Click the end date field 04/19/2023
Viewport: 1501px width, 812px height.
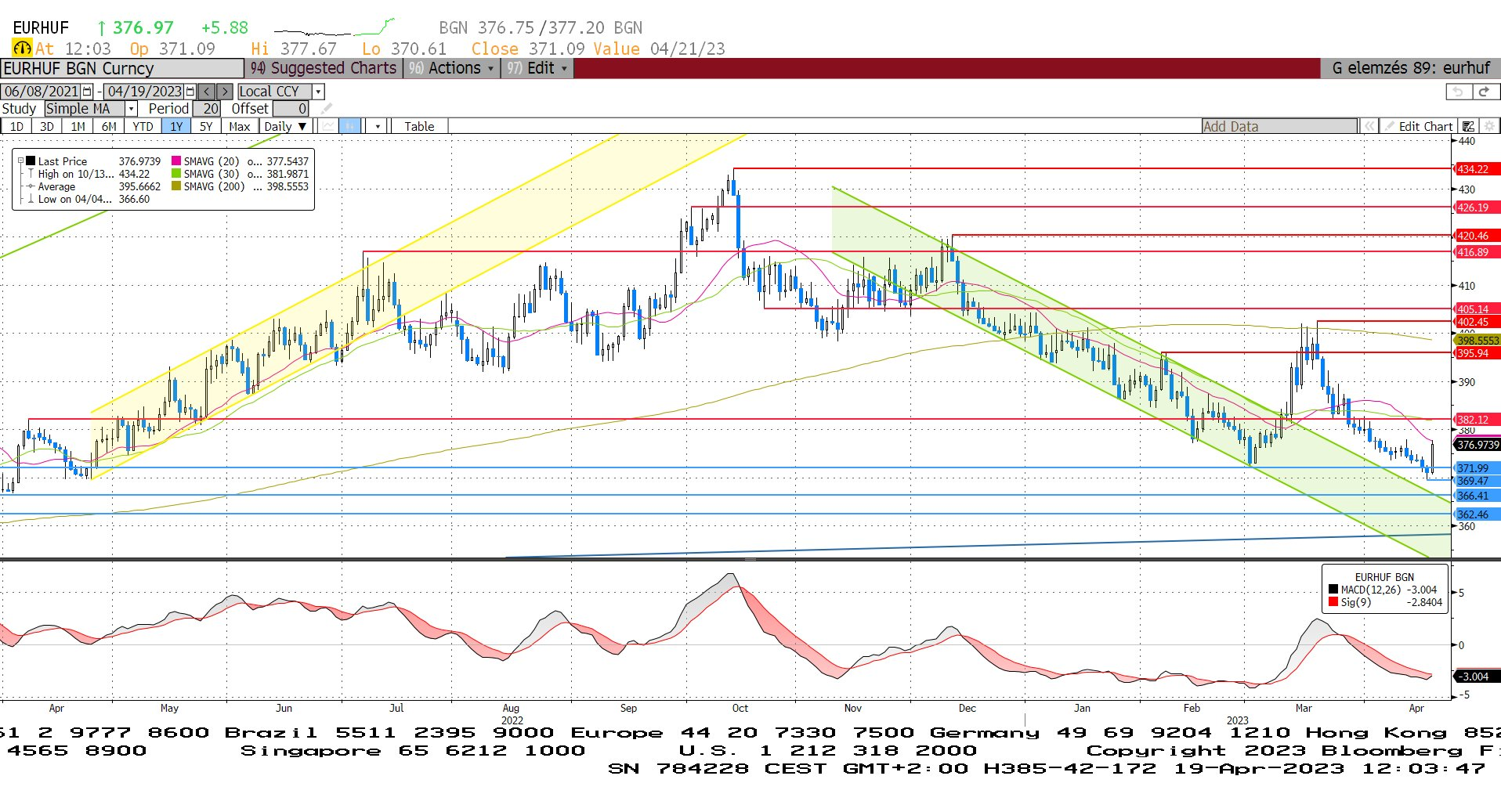coord(145,92)
